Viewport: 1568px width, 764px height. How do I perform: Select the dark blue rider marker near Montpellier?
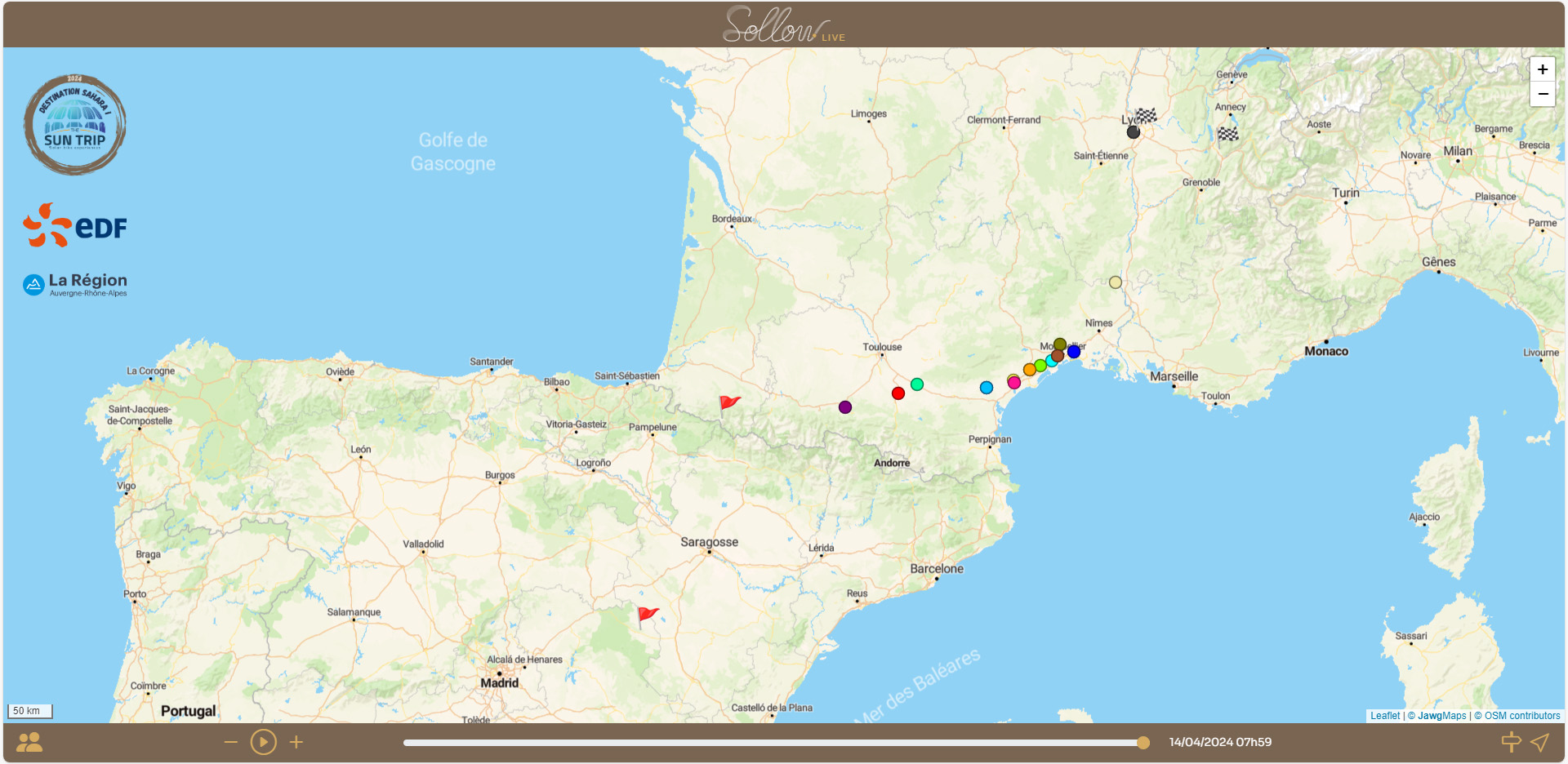pos(1074,352)
